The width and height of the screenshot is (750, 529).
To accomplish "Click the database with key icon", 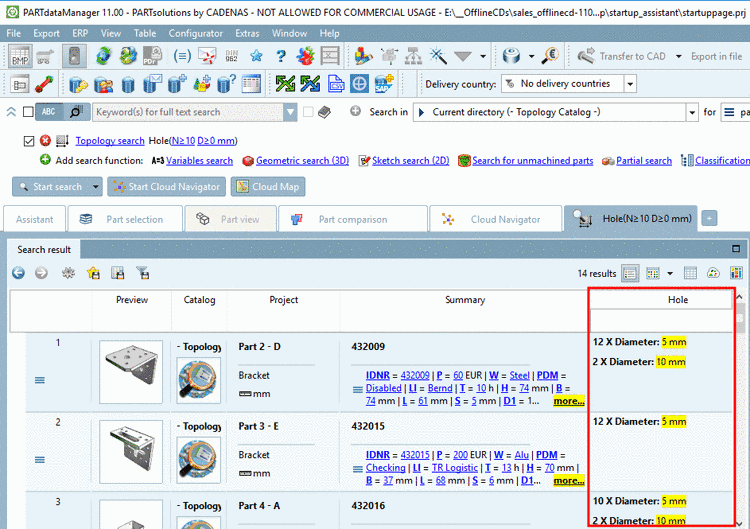I will click(x=78, y=84).
